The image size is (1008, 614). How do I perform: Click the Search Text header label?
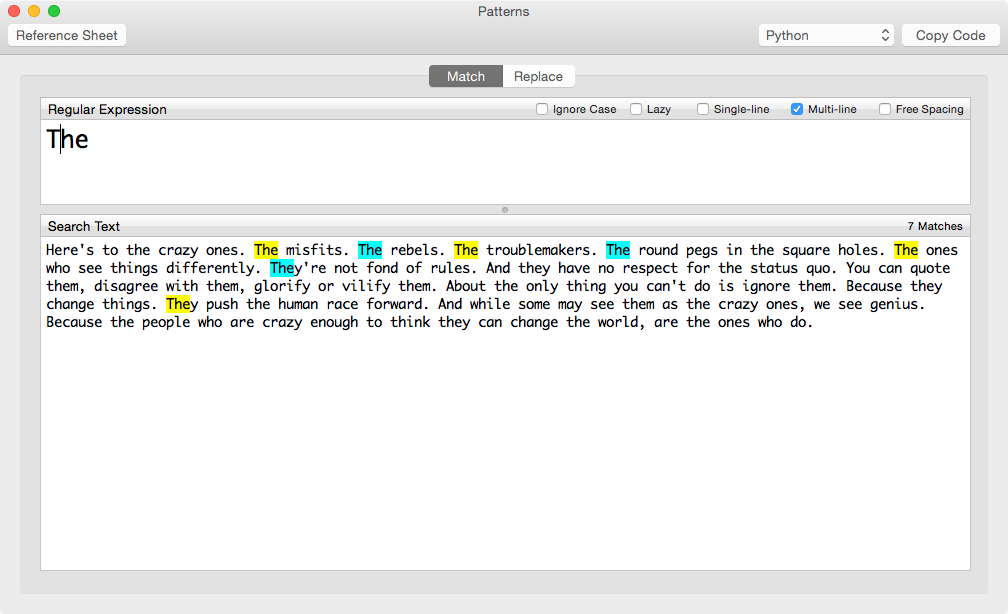[84, 226]
